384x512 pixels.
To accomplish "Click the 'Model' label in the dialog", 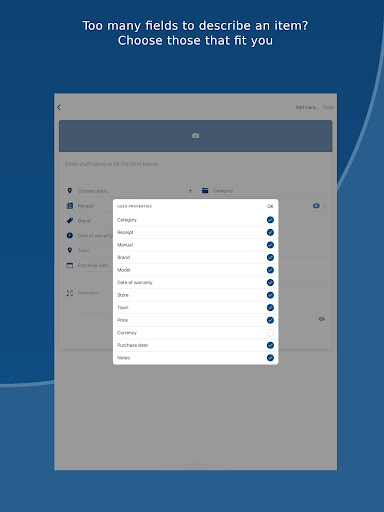I will point(124,270).
